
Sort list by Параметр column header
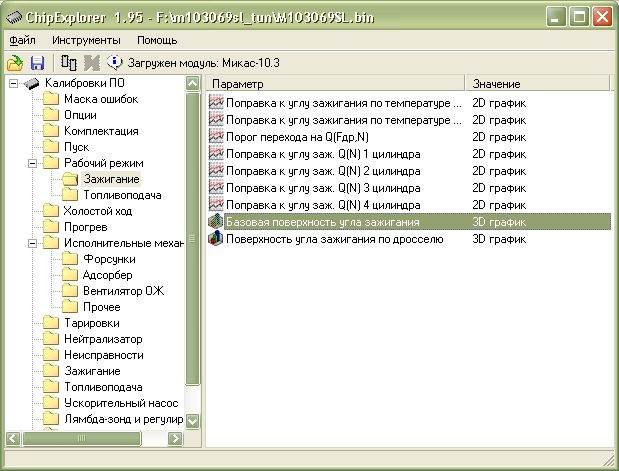[x=335, y=83]
